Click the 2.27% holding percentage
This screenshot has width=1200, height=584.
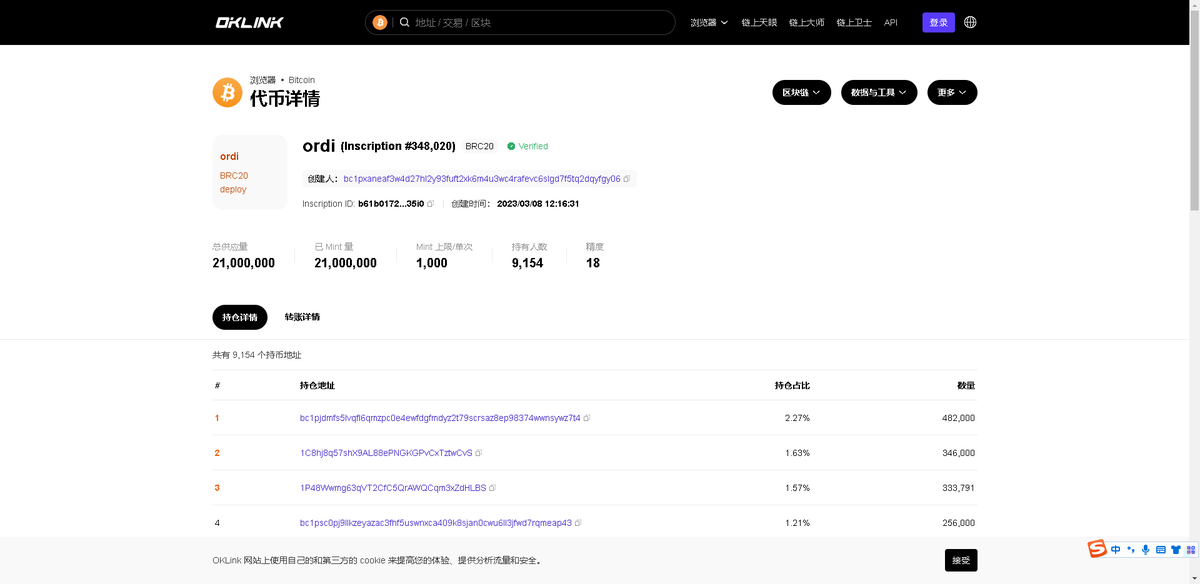(797, 418)
